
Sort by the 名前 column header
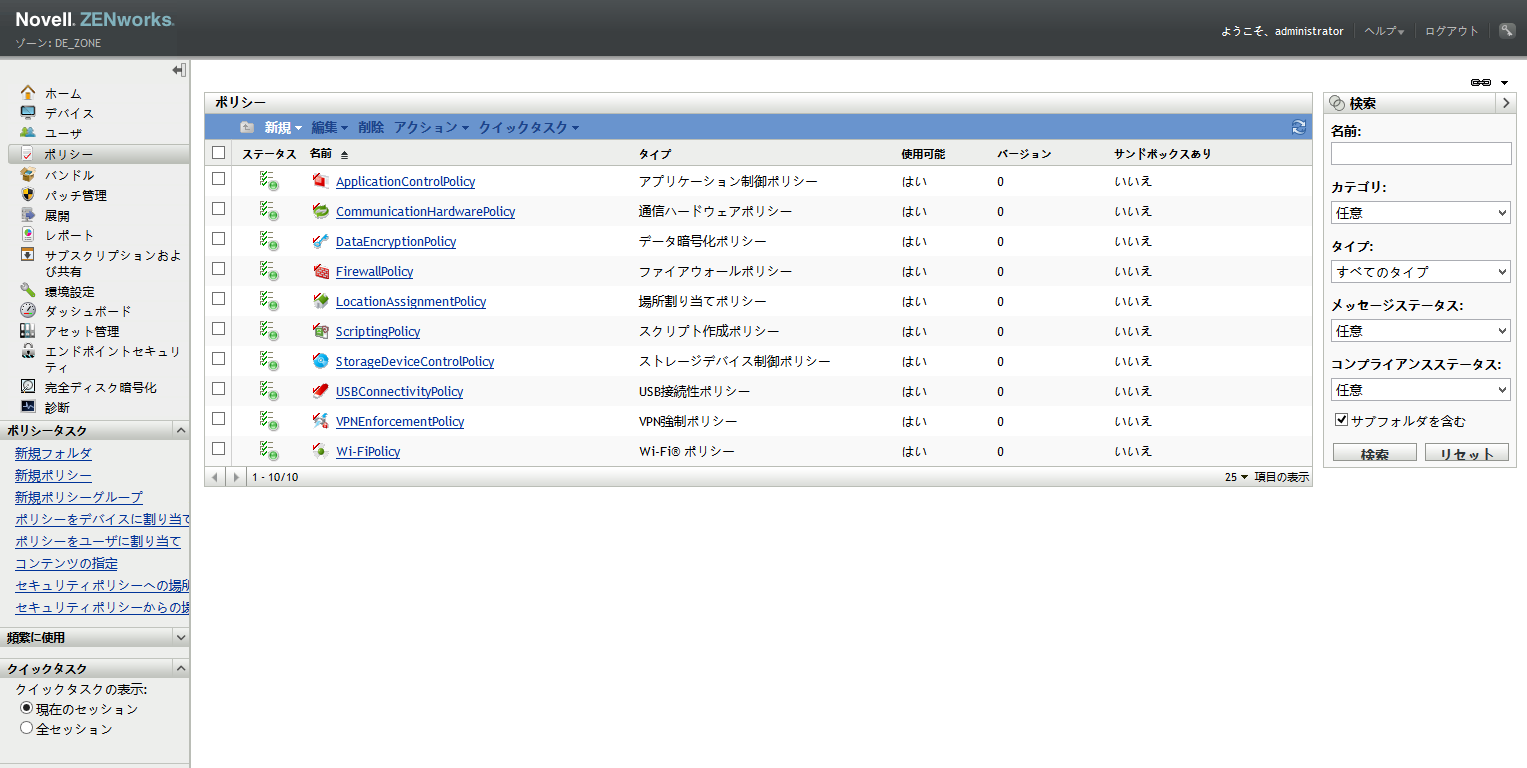coord(321,153)
